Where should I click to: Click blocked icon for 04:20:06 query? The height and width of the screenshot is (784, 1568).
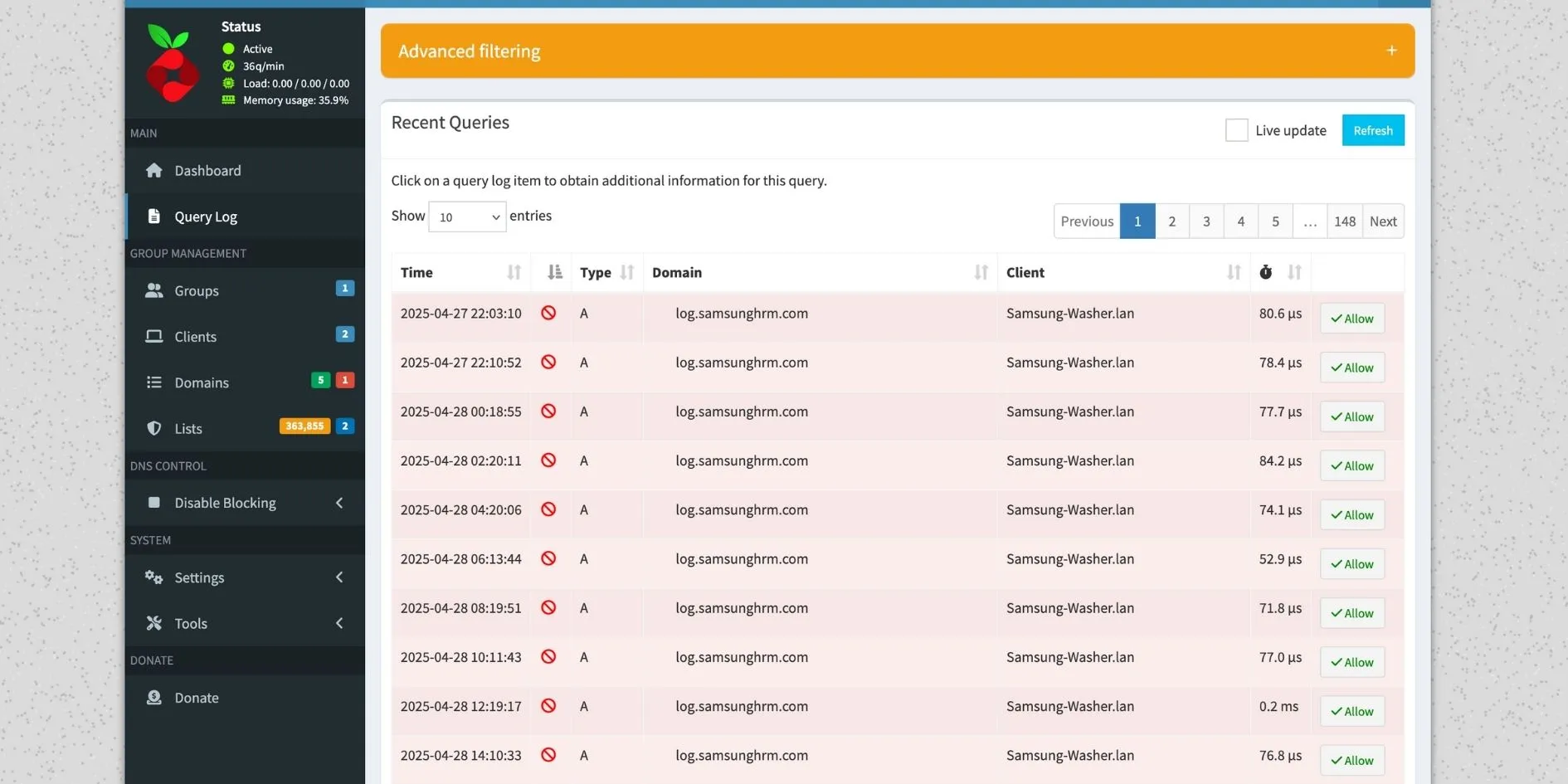coord(548,509)
